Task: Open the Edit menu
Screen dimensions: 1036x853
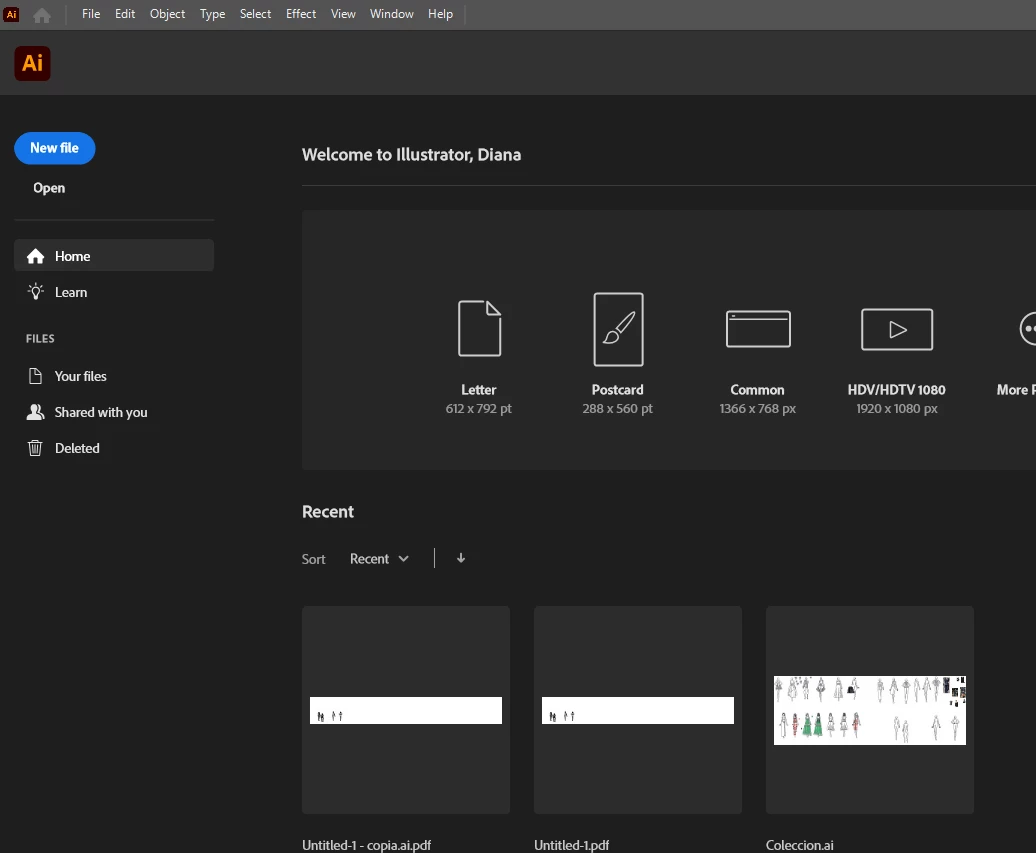Action: (125, 14)
